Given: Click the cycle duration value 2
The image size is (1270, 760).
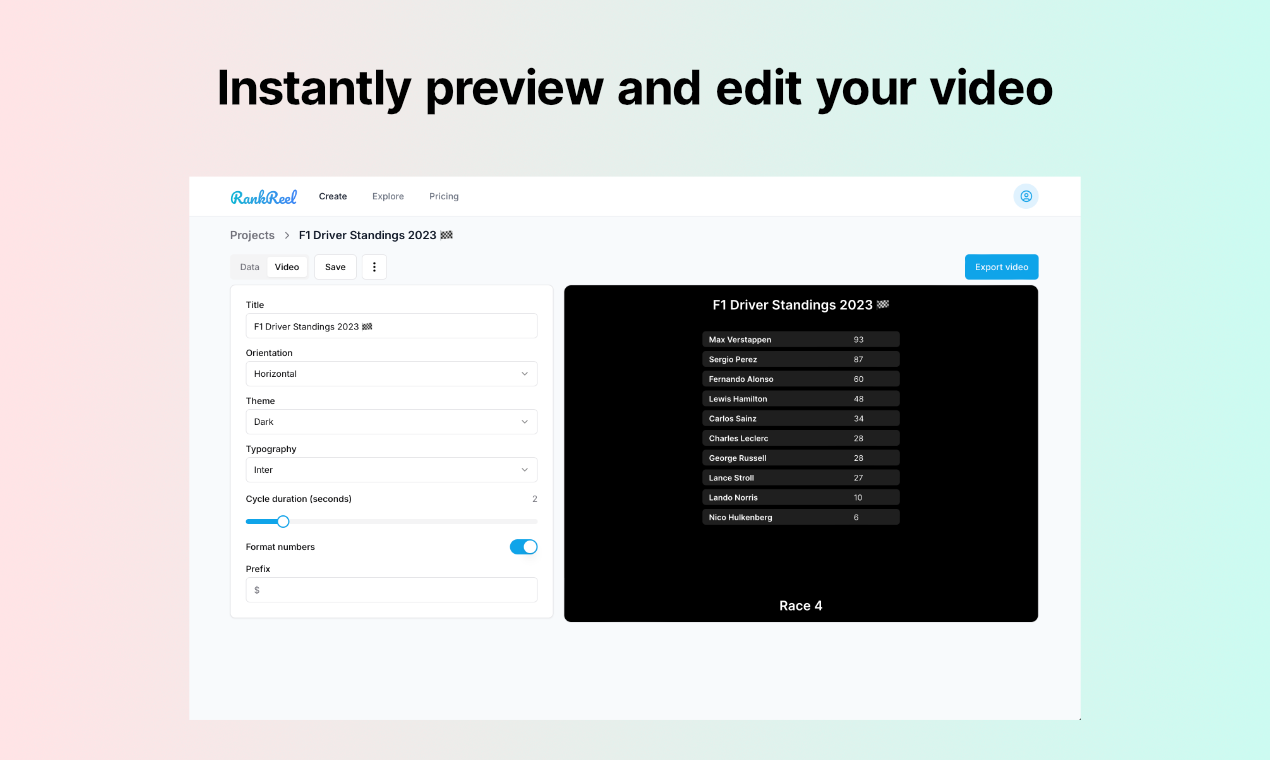Looking at the screenshot, I should 535,499.
